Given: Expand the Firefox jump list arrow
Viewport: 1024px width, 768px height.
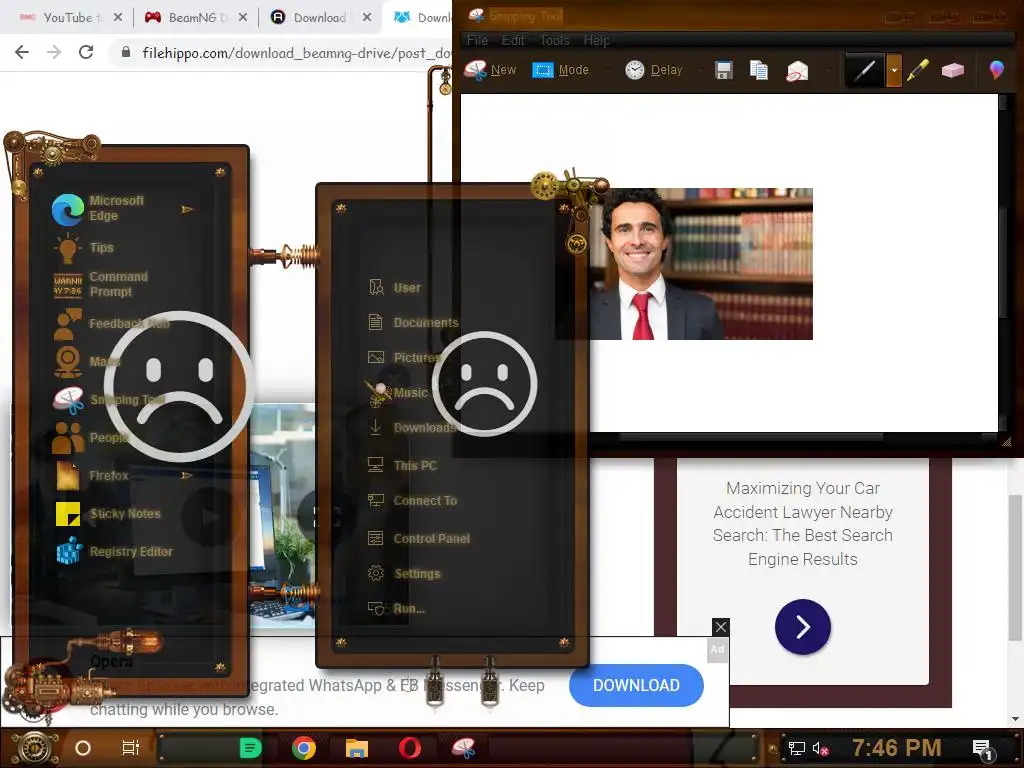Looking at the screenshot, I should pos(187,475).
